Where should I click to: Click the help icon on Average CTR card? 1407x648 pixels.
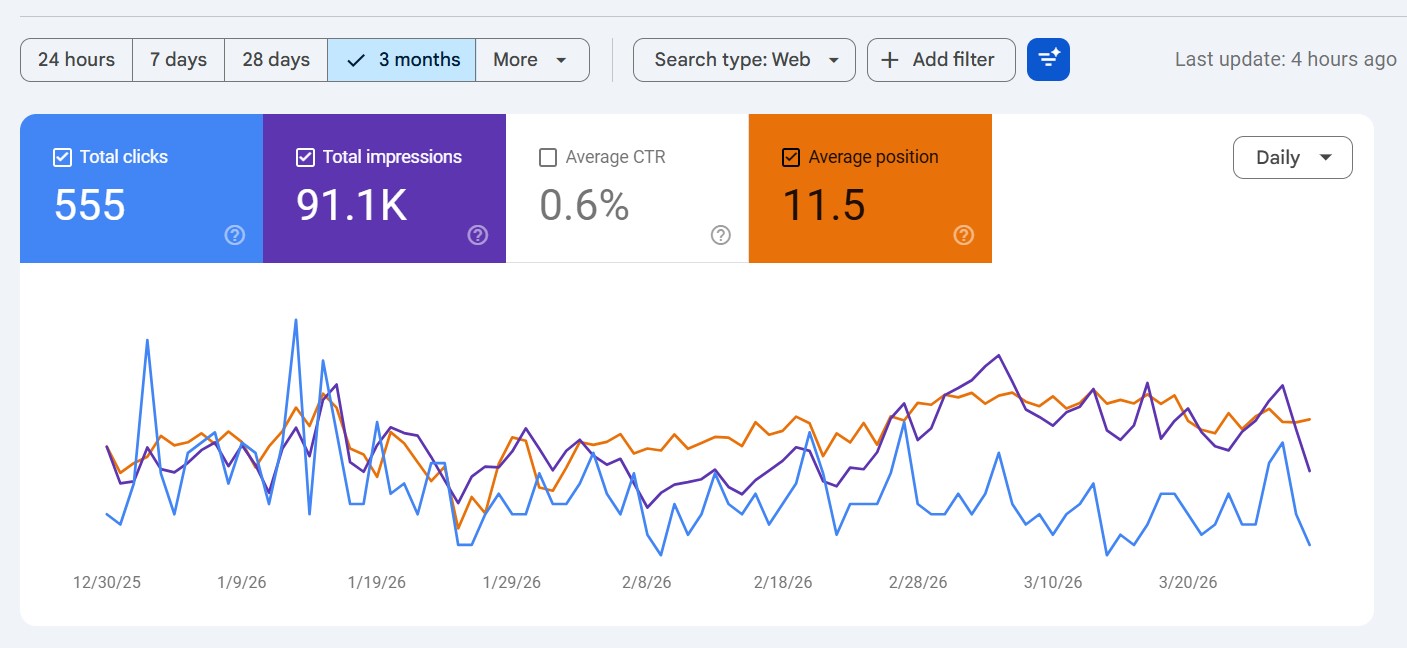pos(720,235)
